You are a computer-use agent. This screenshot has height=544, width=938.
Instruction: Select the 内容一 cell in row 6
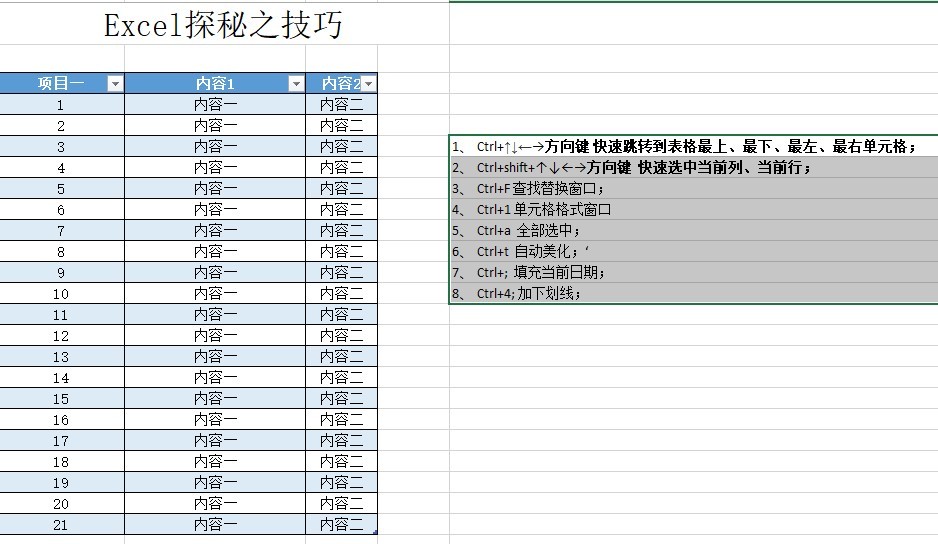215,209
